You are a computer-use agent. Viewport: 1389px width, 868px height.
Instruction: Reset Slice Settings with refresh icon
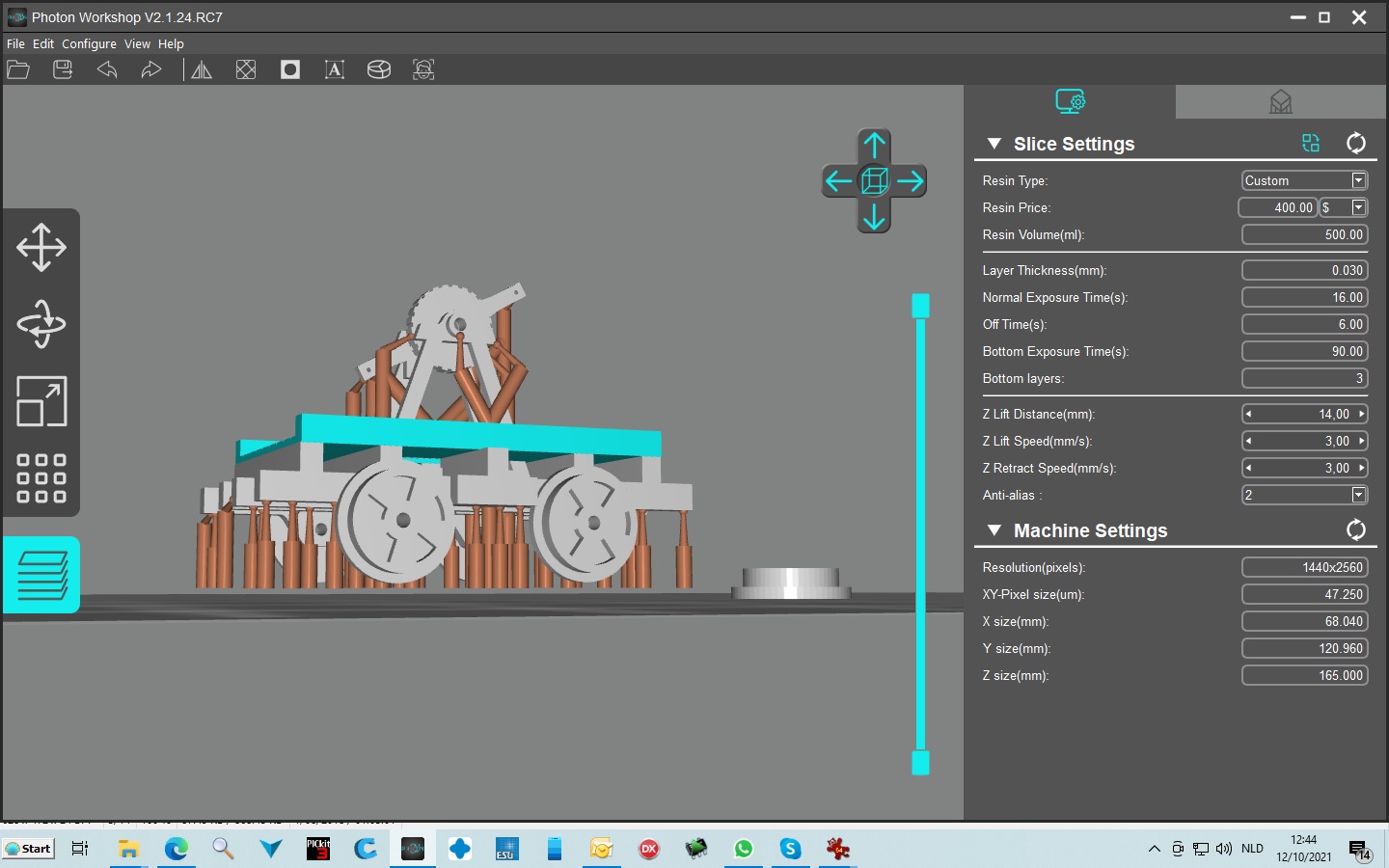pyautogui.click(x=1356, y=144)
